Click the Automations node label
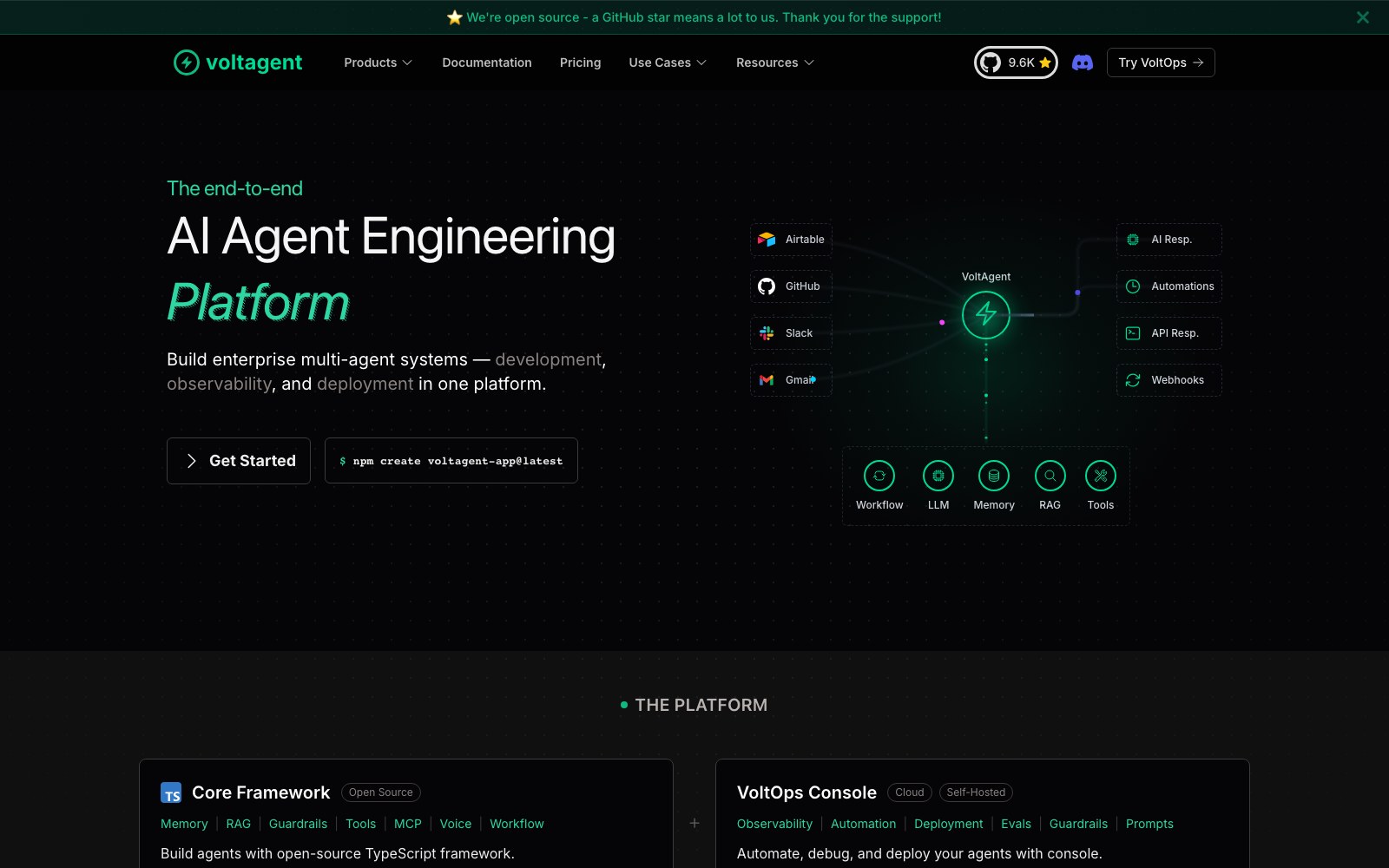1389x868 pixels. pyautogui.click(x=1182, y=286)
